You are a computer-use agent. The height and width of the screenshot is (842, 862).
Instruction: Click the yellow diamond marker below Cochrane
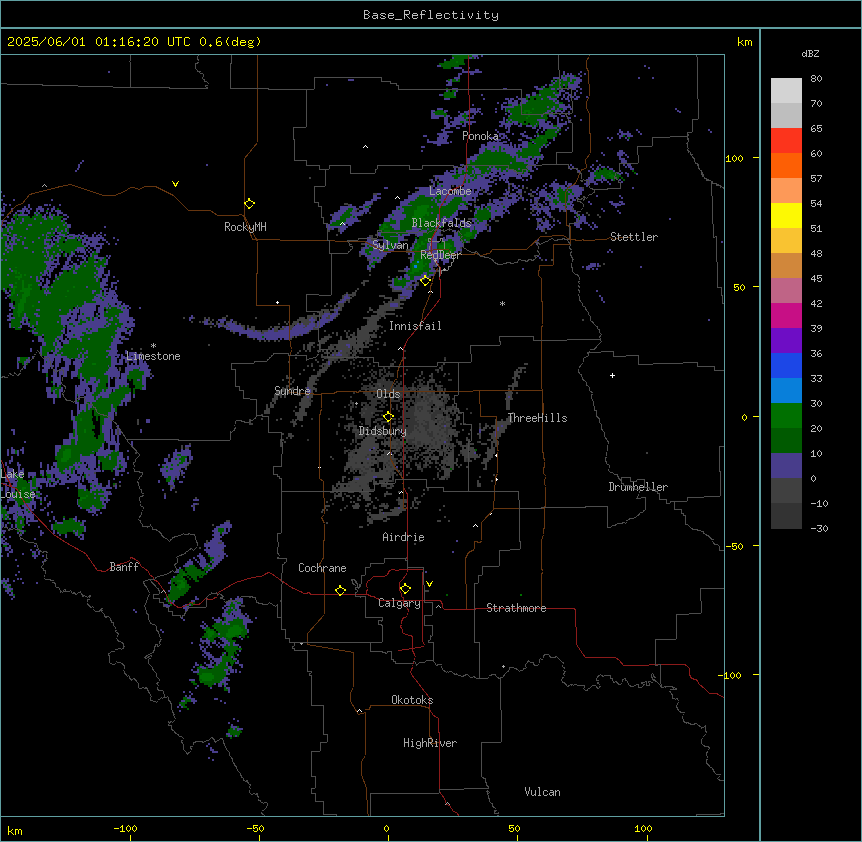click(340, 590)
